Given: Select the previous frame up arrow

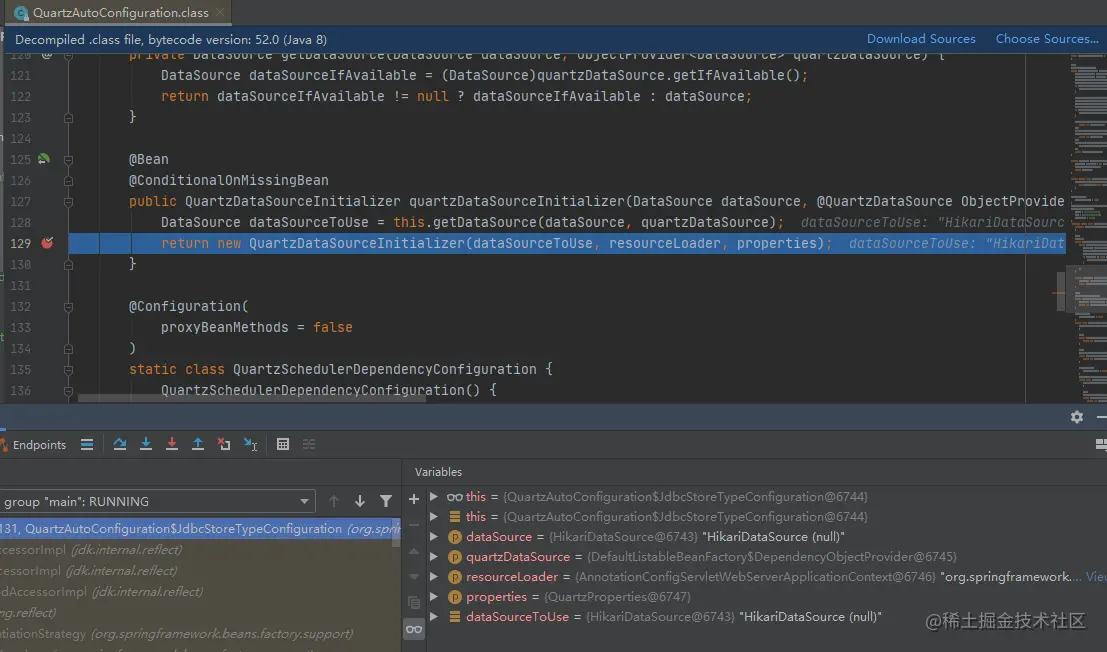Looking at the screenshot, I should tap(334, 501).
